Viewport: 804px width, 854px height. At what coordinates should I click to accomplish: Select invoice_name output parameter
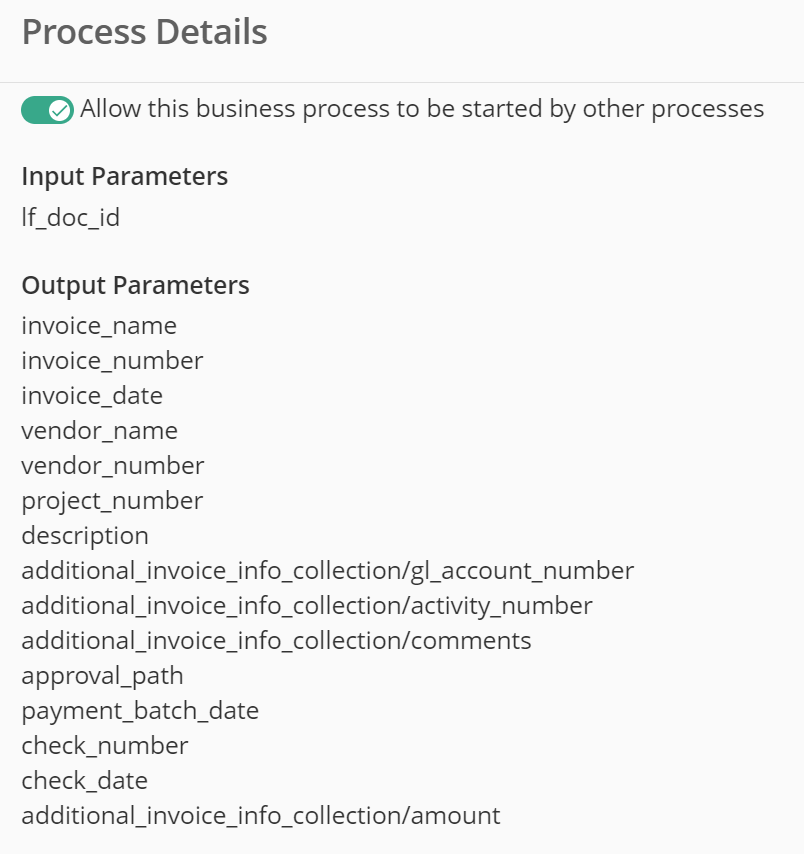99,326
